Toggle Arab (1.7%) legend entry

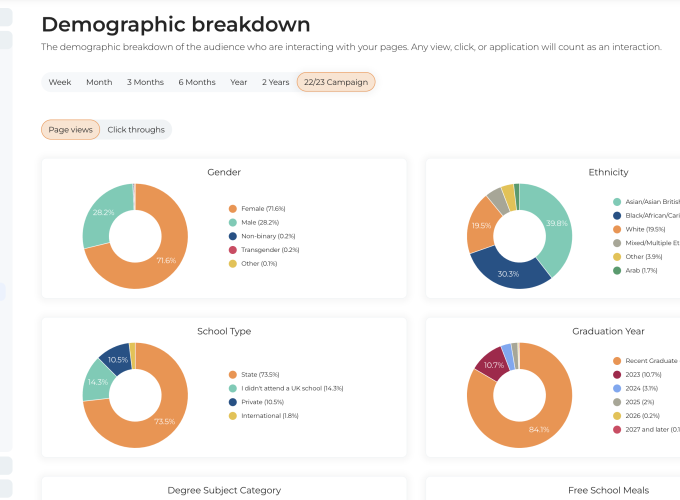coord(635,271)
